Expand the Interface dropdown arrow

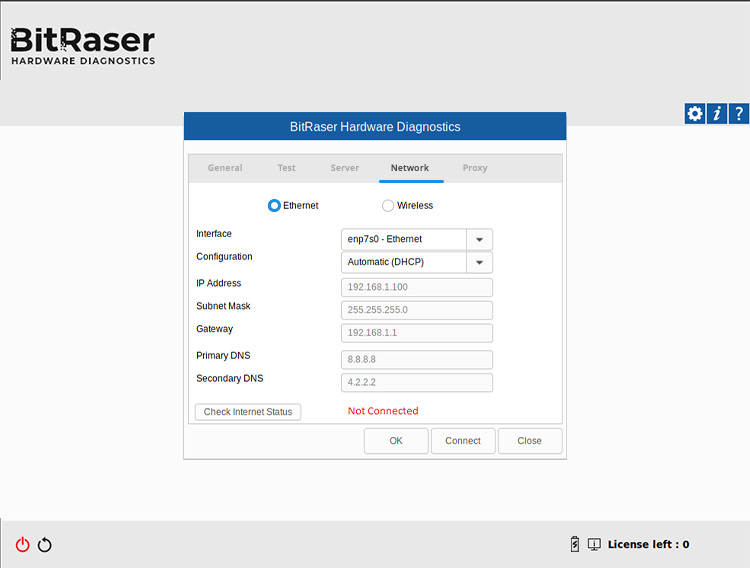coord(479,240)
